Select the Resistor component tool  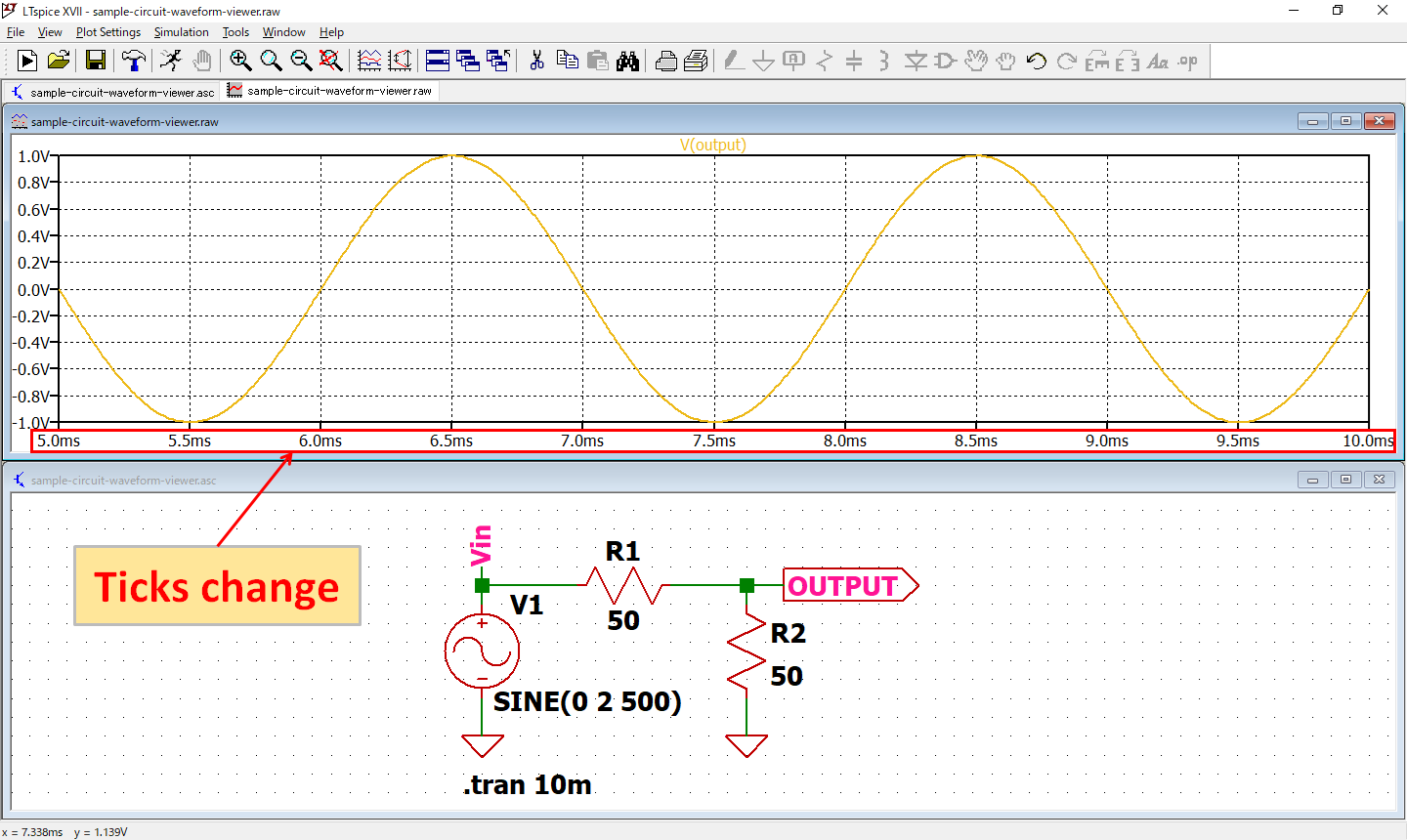tap(826, 61)
